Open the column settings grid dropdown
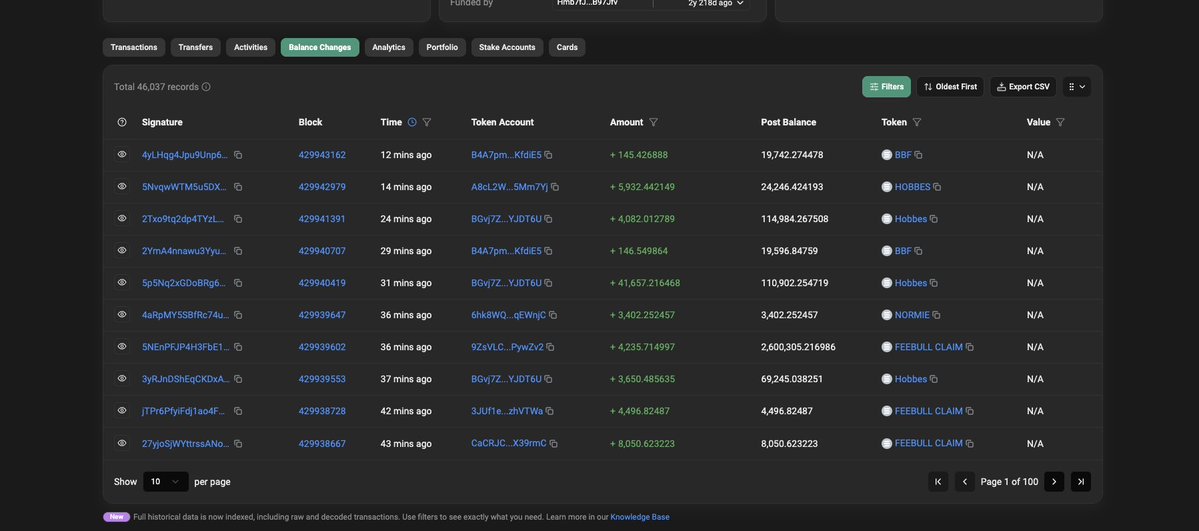This screenshot has height=531, width=1199. (1077, 87)
